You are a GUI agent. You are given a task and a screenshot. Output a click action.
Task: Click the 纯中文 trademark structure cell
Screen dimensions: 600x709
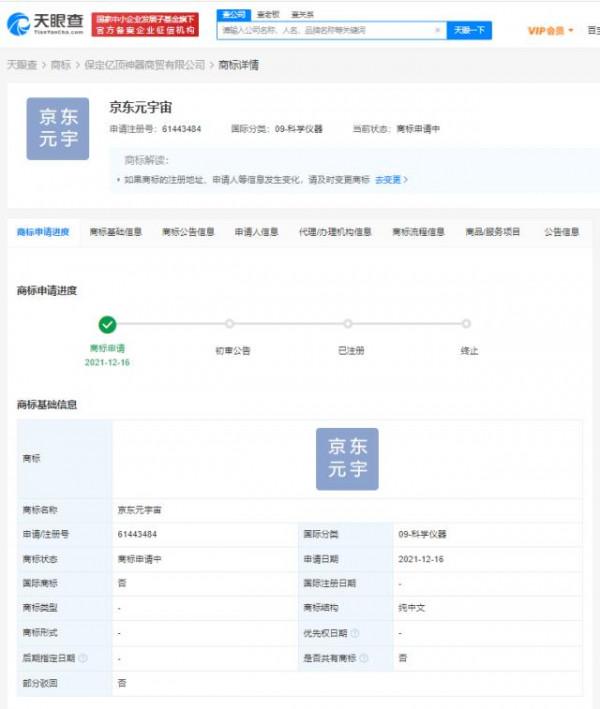click(411, 608)
